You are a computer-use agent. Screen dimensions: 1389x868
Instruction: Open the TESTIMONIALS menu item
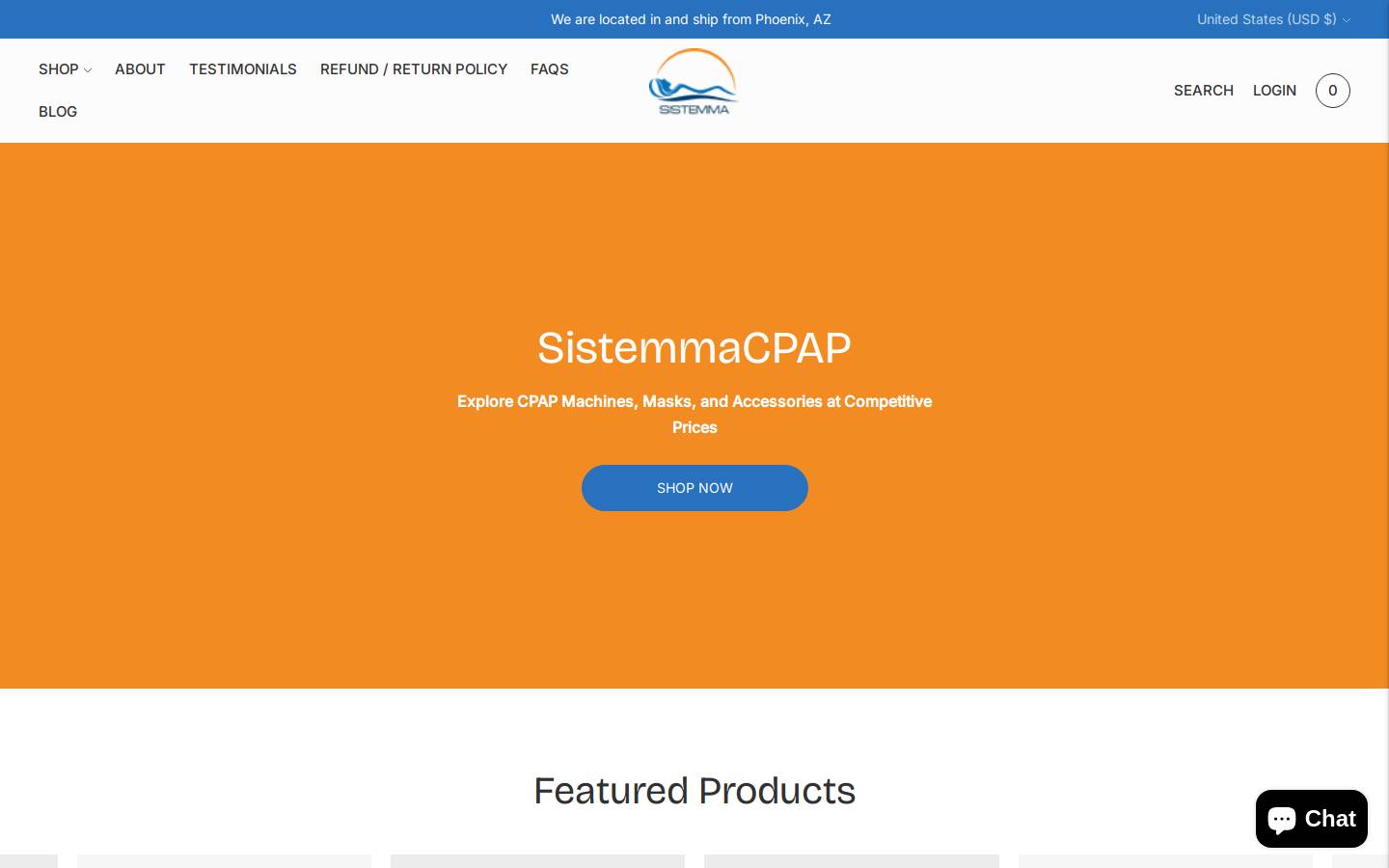tap(243, 69)
